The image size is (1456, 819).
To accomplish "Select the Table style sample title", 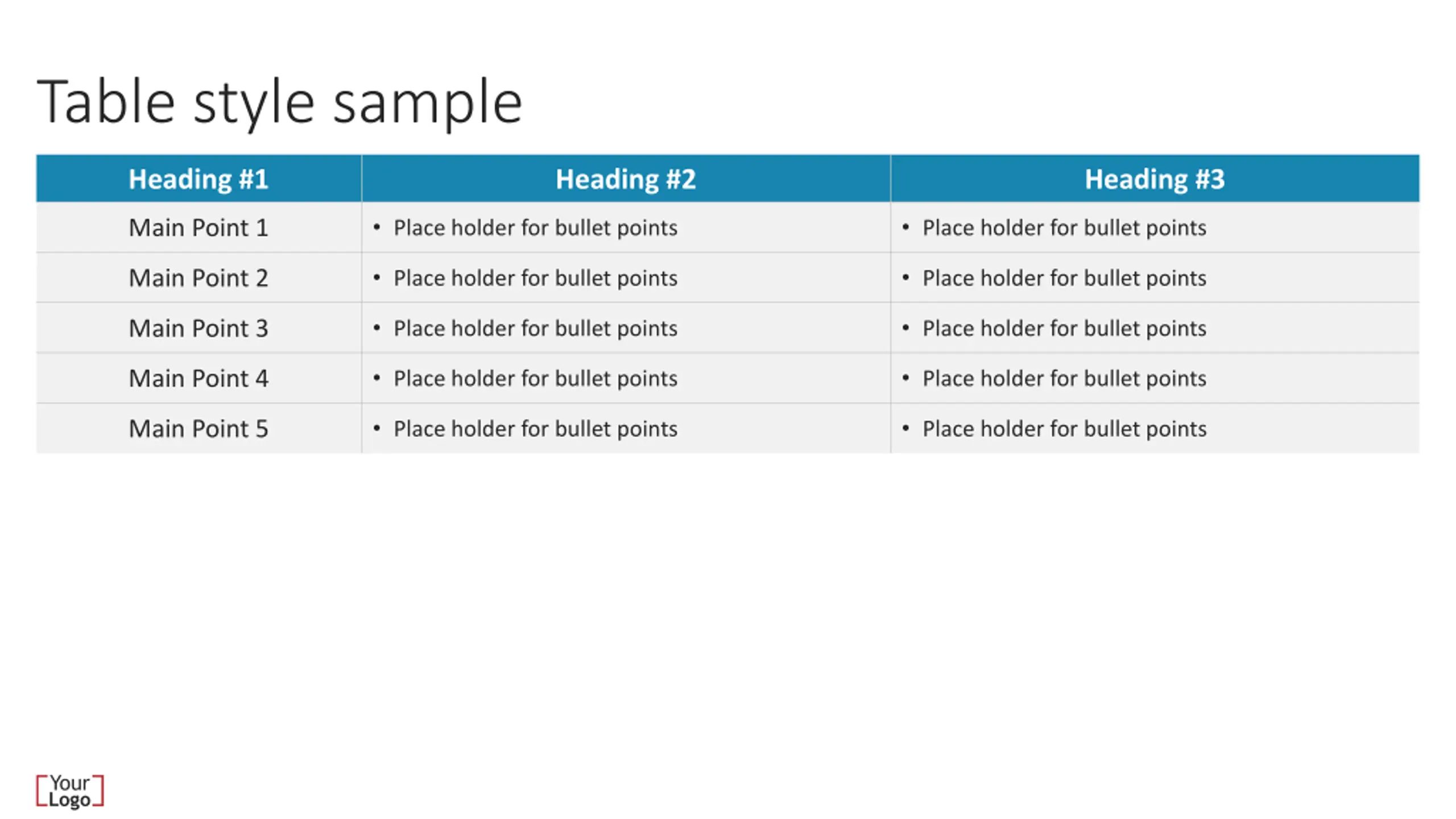I will click(x=279, y=102).
